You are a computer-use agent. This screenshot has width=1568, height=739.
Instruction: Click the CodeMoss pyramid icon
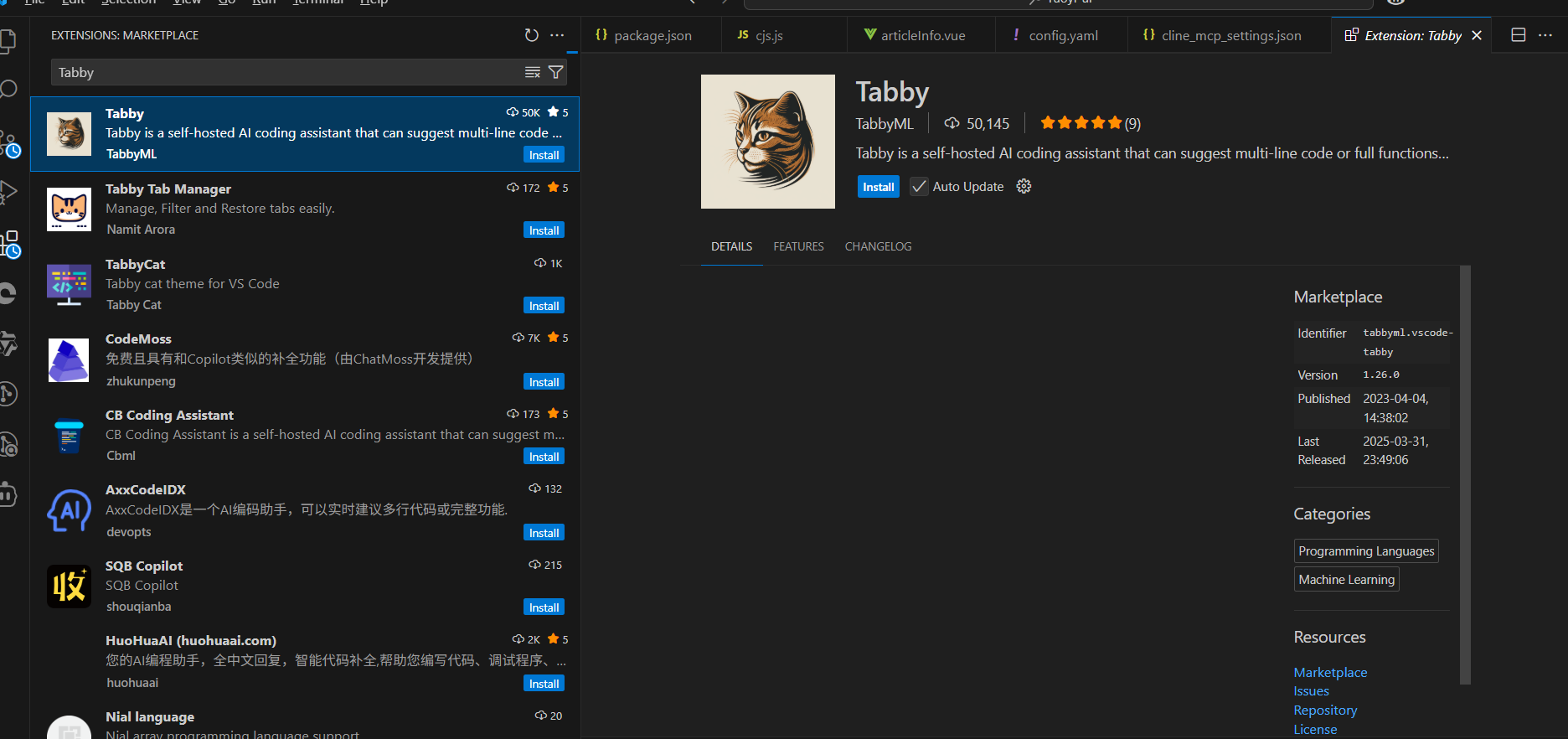pyautogui.click(x=69, y=360)
